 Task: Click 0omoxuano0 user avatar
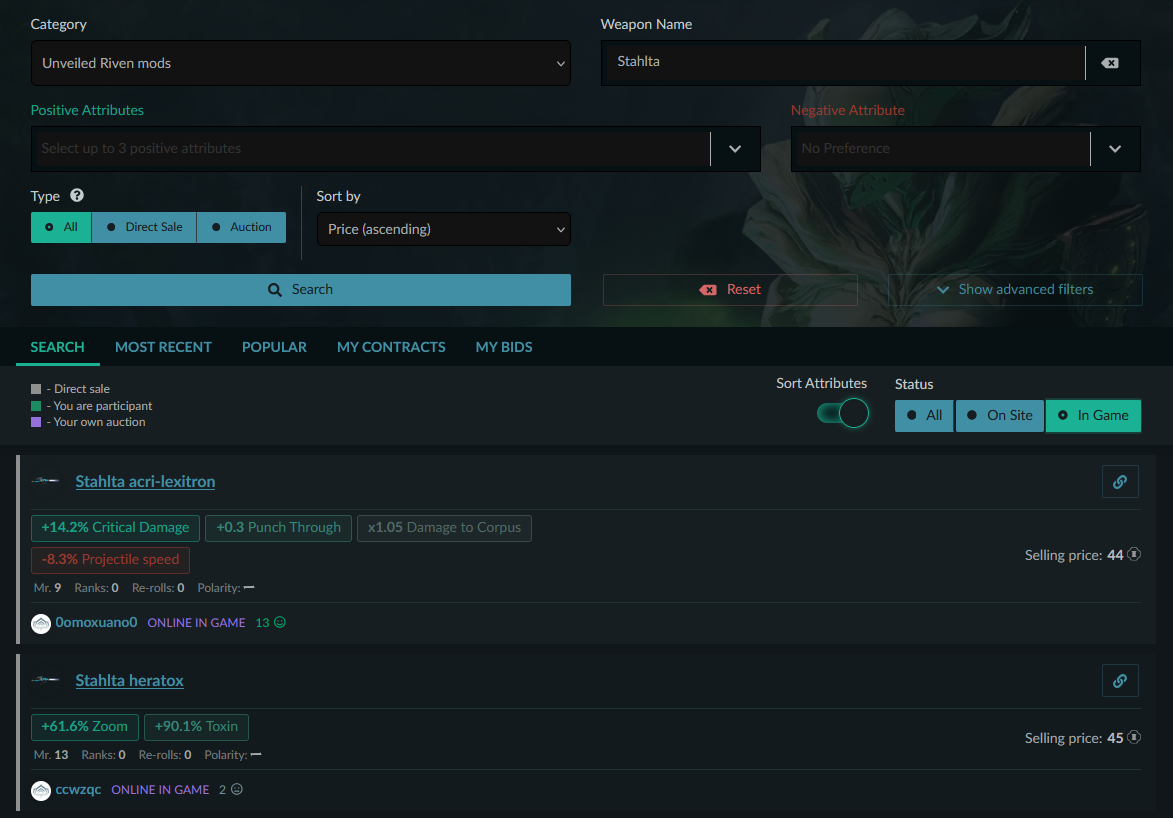coord(41,623)
